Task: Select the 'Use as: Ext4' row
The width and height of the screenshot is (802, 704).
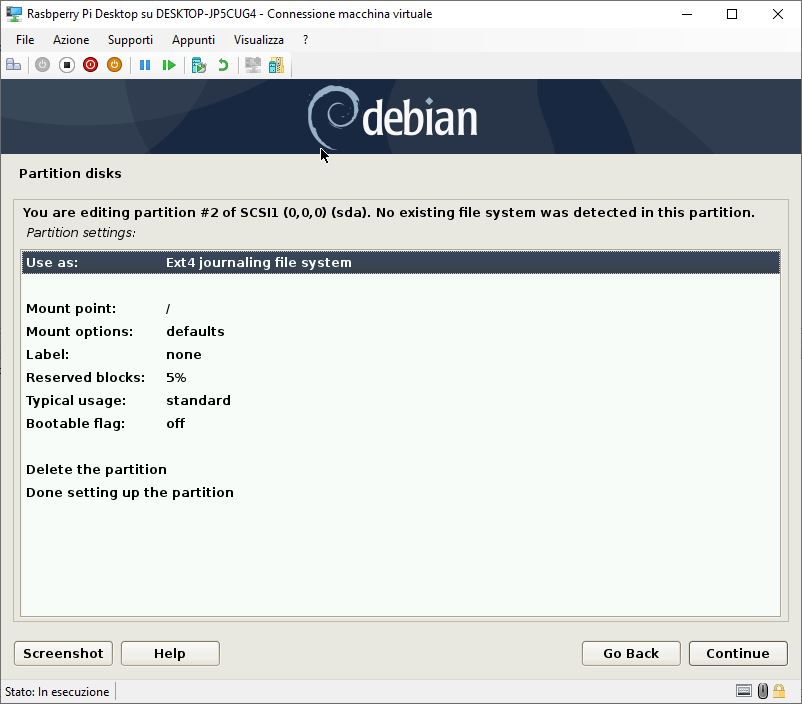Action: pyautogui.click(x=400, y=262)
